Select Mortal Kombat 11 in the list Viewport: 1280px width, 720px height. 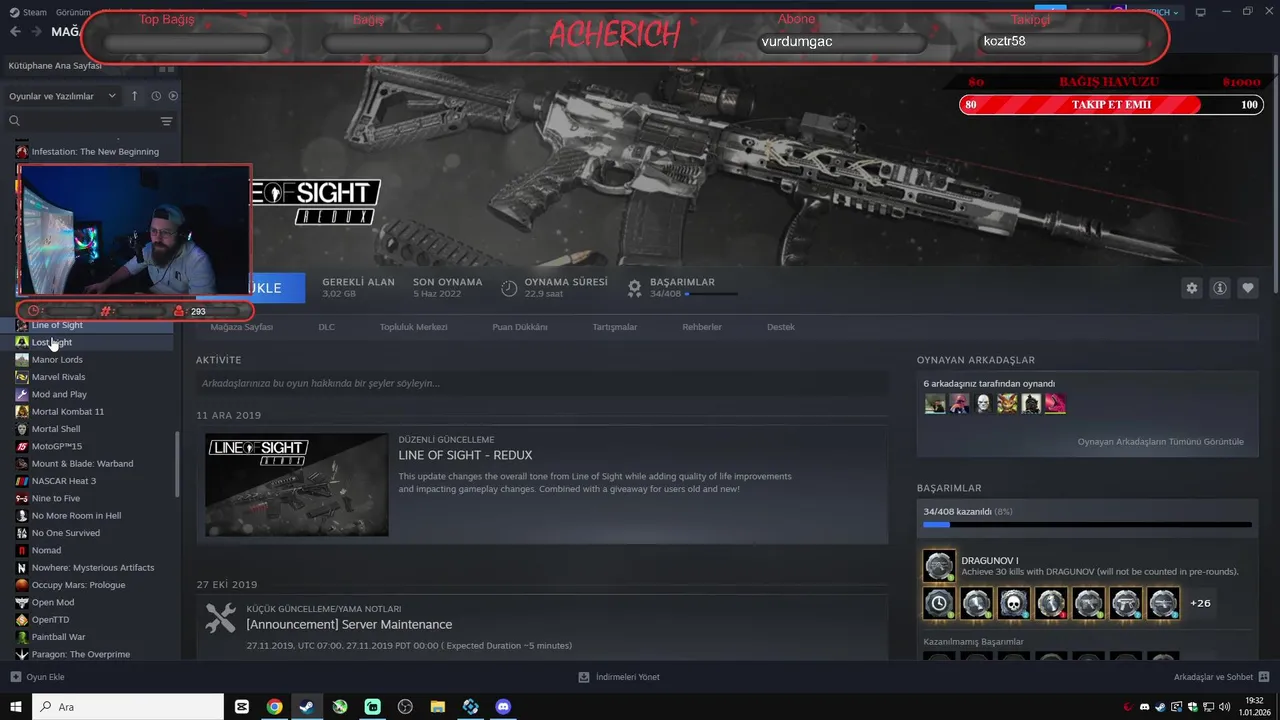tap(68, 412)
